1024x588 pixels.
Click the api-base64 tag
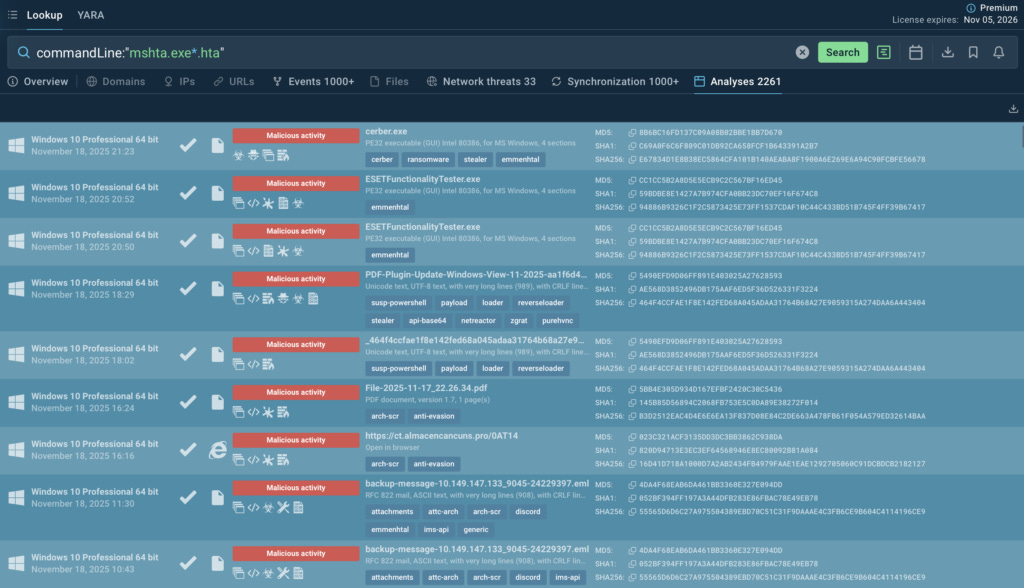(427, 321)
